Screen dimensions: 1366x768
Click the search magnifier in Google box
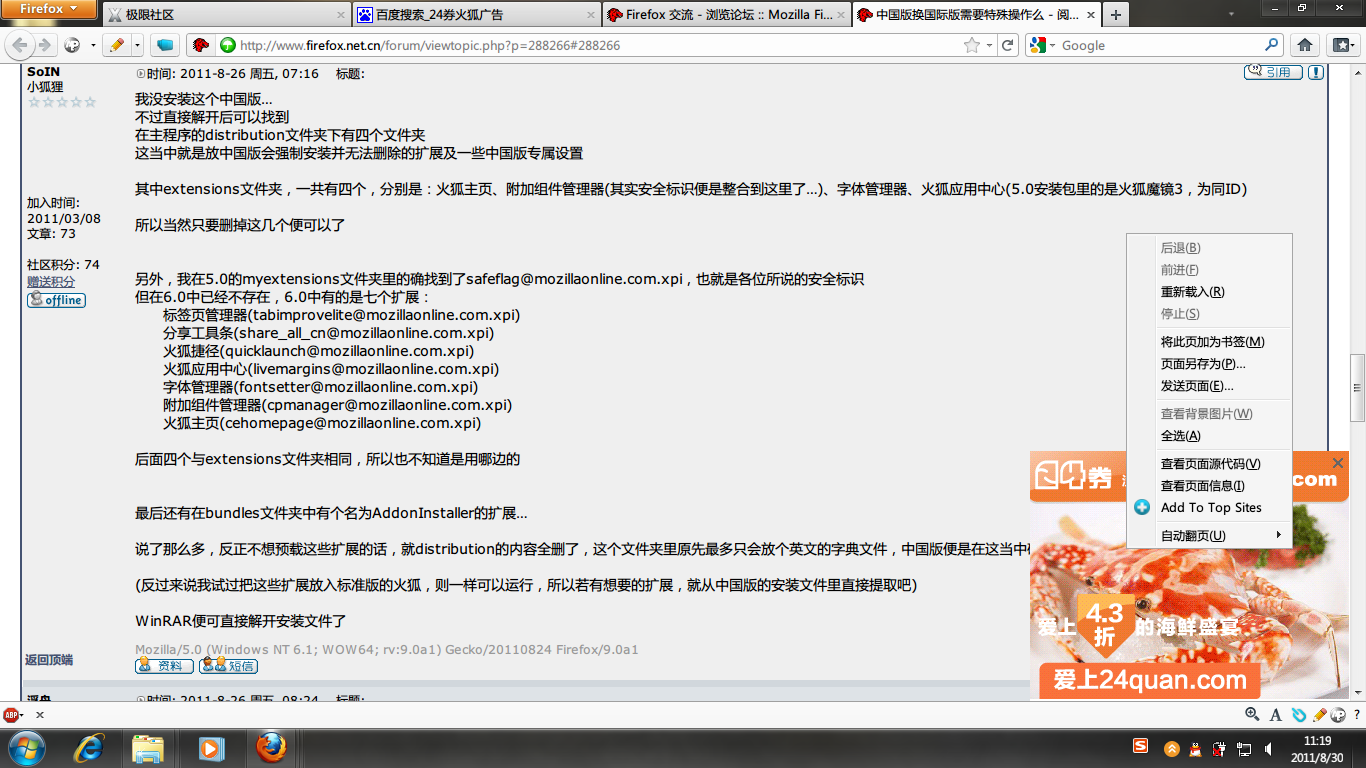click(x=1272, y=45)
